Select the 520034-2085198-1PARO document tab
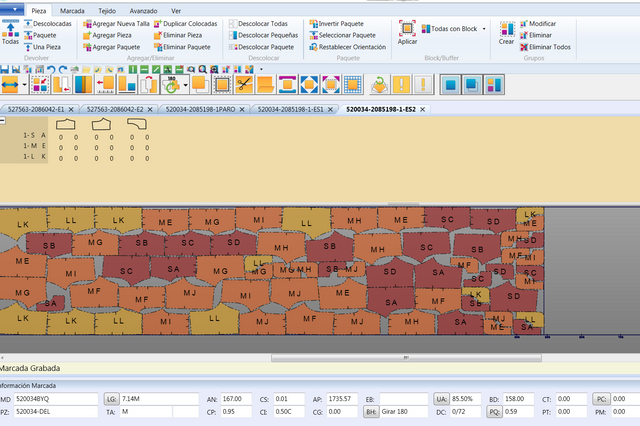 [x=201, y=108]
